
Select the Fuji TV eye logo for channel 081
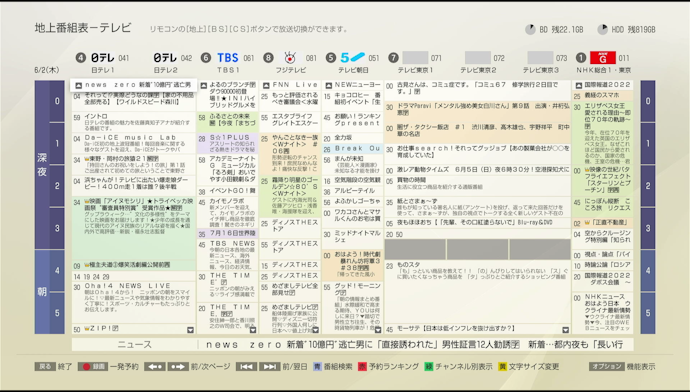290,58
